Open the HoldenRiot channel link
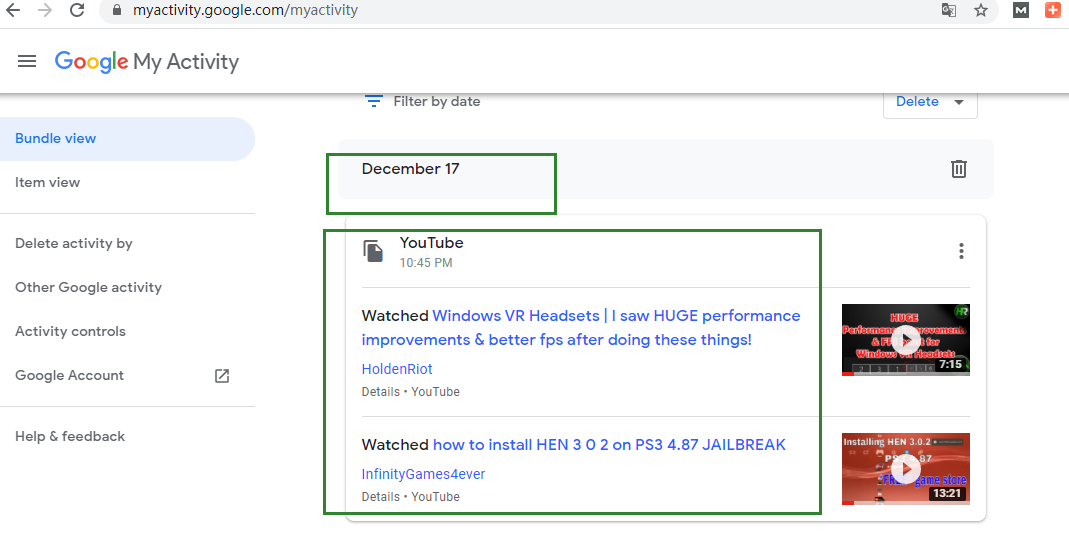 click(397, 369)
